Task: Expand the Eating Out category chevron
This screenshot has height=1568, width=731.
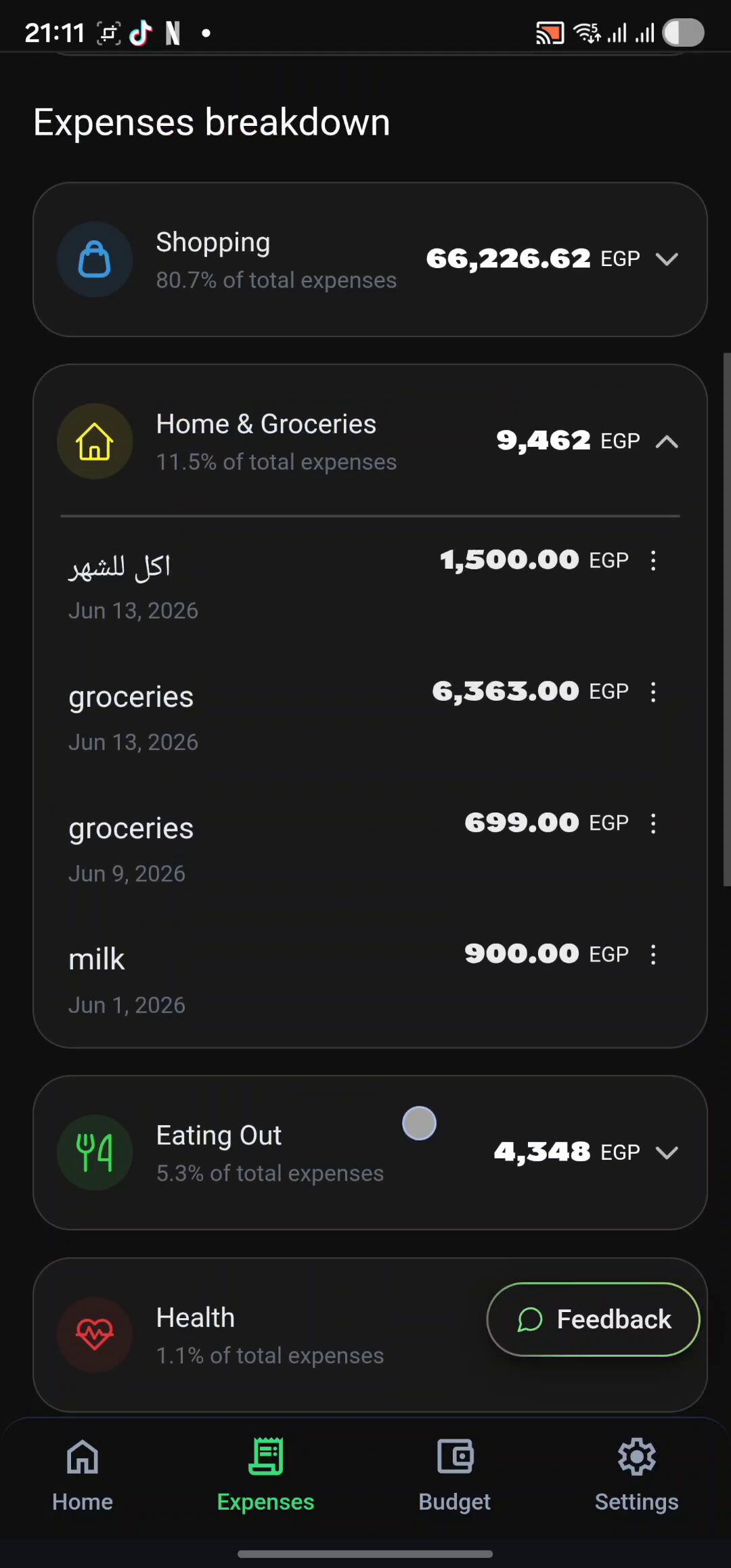Action: (667, 1152)
